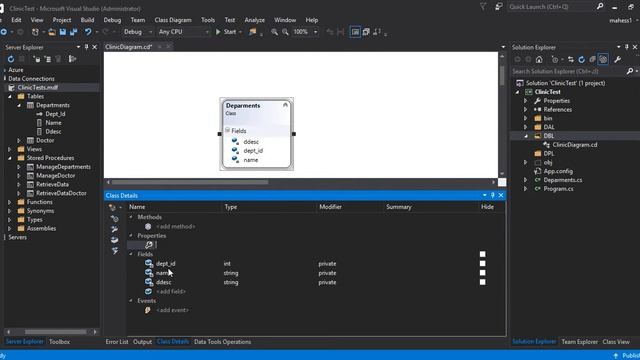Click the Refresh icon in Solution Explorer
Screen dimensions: 640x360
point(582,60)
